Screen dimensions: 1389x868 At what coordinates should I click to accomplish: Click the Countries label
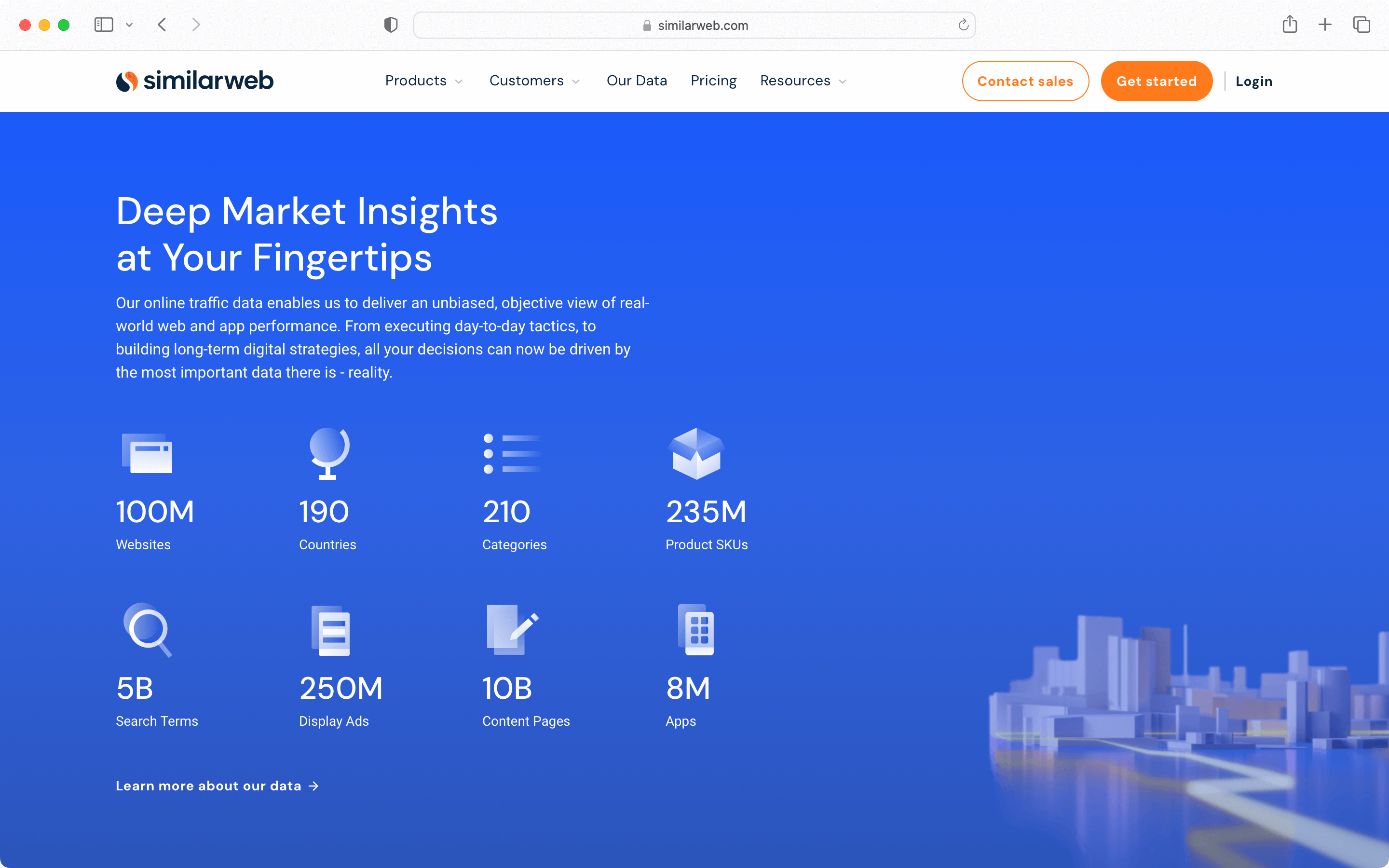click(x=327, y=544)
